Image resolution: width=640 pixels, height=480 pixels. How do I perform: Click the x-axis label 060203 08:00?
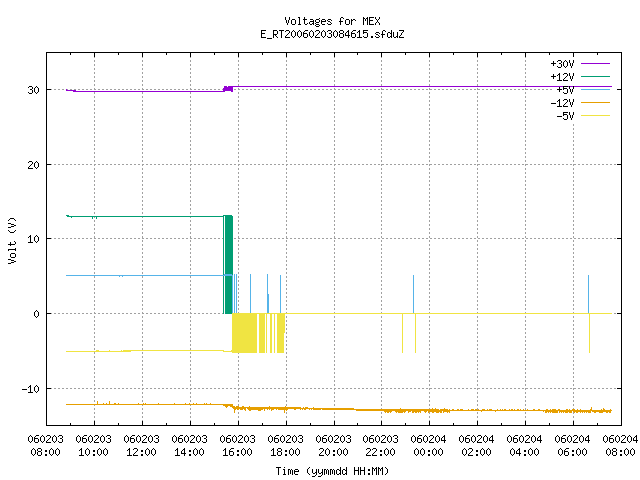click(45, 446)
